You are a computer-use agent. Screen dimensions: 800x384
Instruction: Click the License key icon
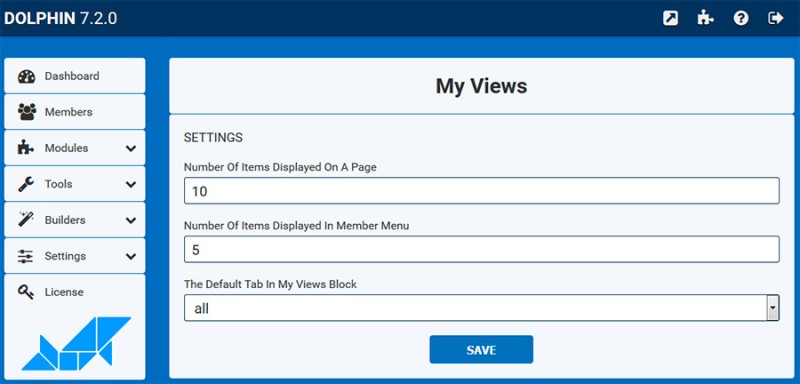(x=26, y=292)
